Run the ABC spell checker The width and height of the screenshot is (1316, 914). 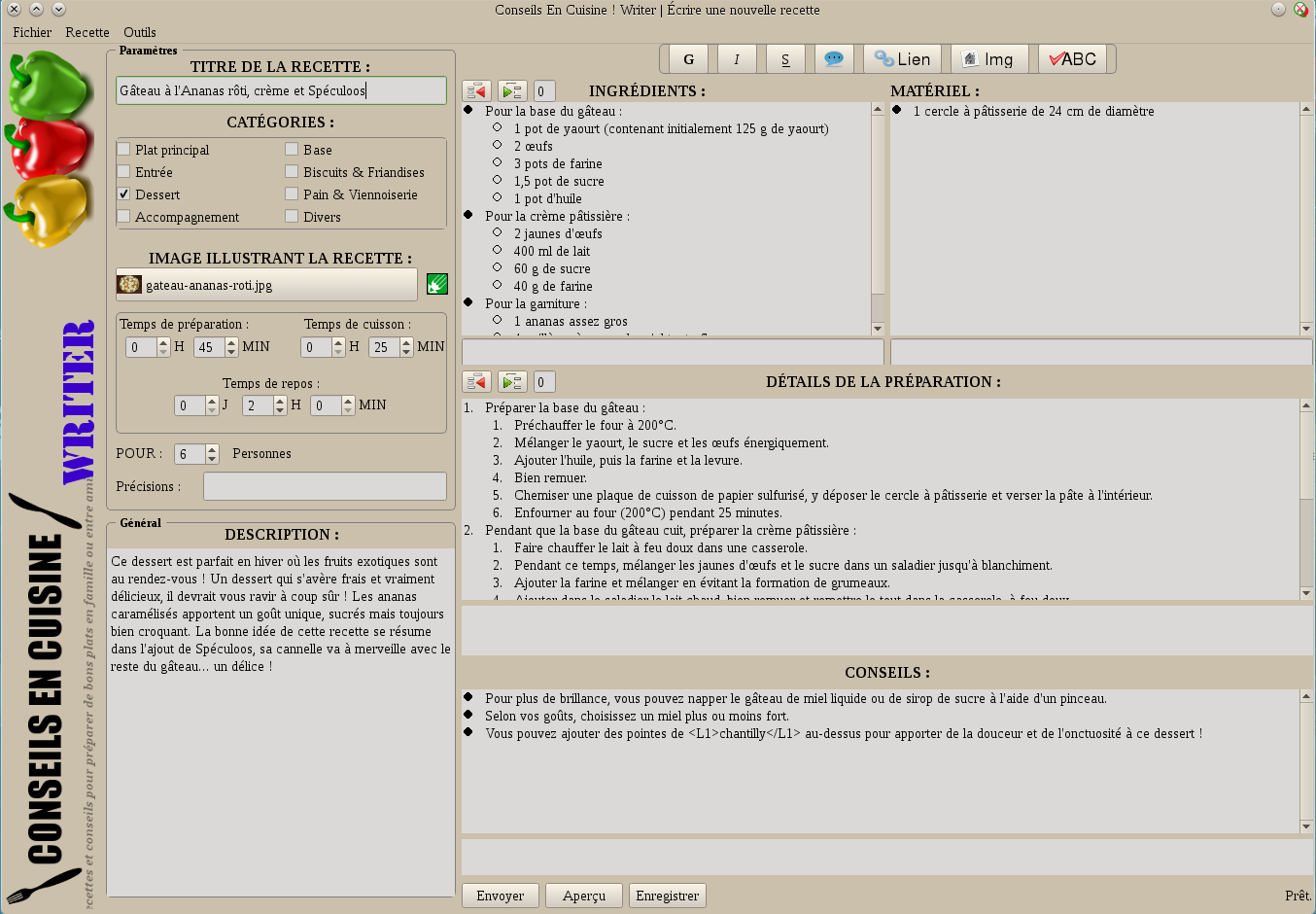point(1073,59)
